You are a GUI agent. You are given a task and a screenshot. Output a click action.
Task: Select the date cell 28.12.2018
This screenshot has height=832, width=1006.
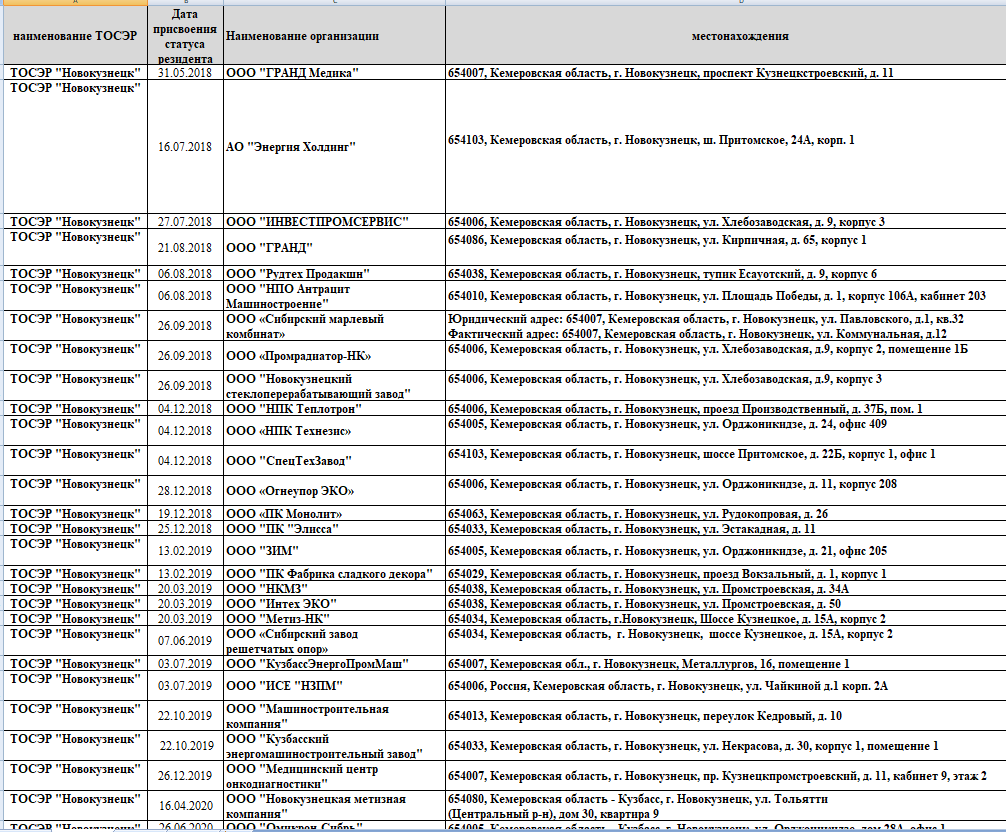185,491
